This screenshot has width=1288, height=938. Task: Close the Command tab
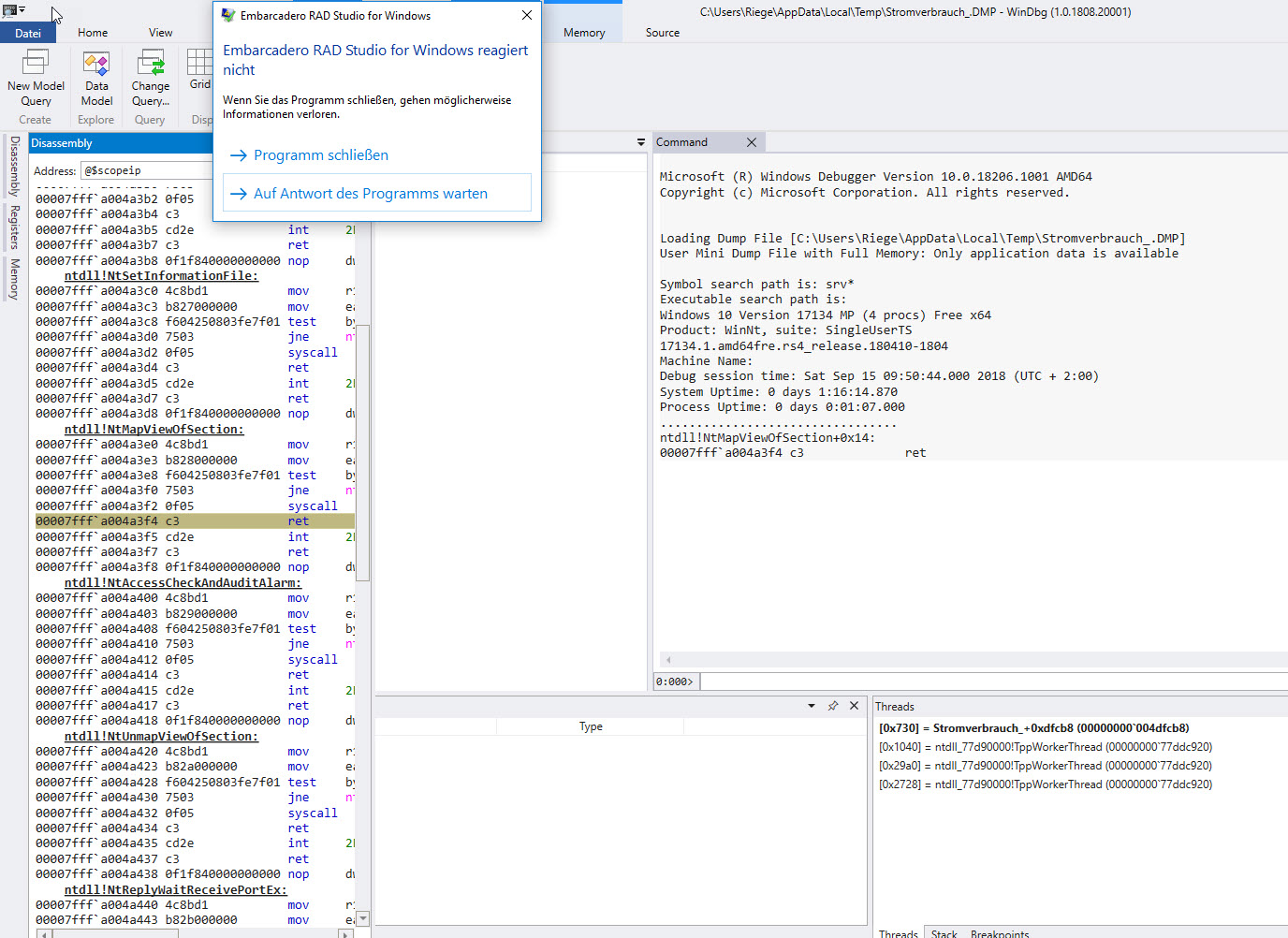751,142
